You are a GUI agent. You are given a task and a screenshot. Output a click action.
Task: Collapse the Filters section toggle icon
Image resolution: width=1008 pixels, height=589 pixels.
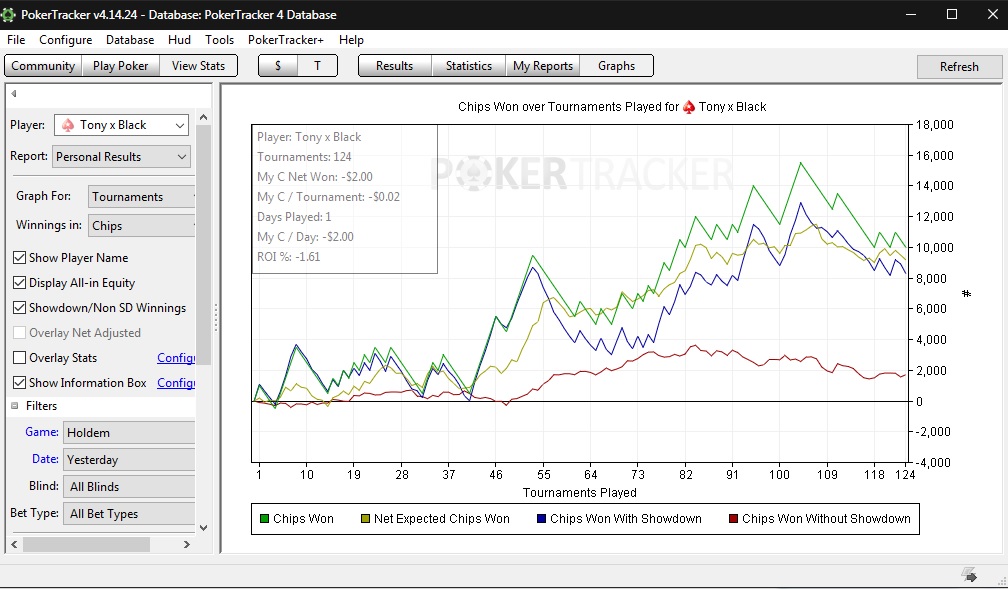15,406
